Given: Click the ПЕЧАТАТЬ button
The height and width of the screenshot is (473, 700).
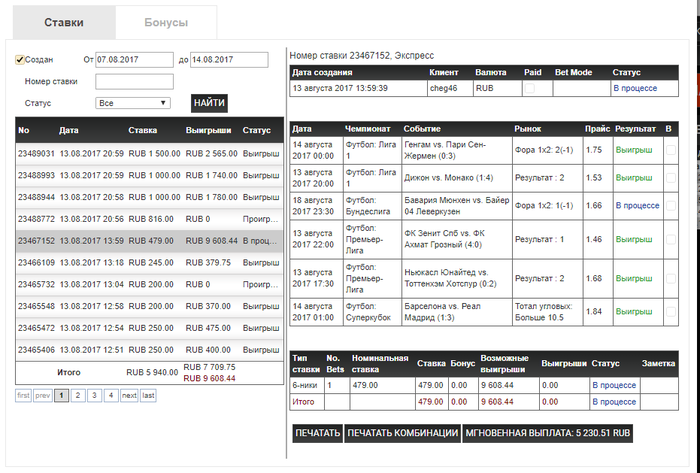Looking at the screenshot, I should tap(317, 433).
